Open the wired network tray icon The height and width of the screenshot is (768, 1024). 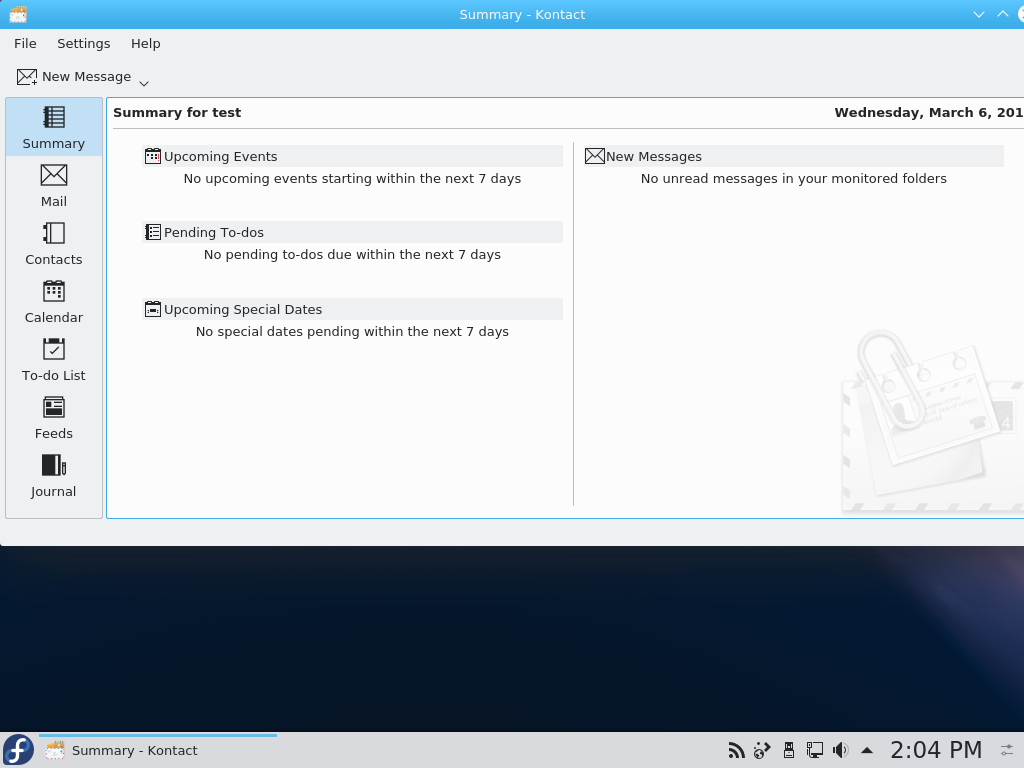coord(814,750)
